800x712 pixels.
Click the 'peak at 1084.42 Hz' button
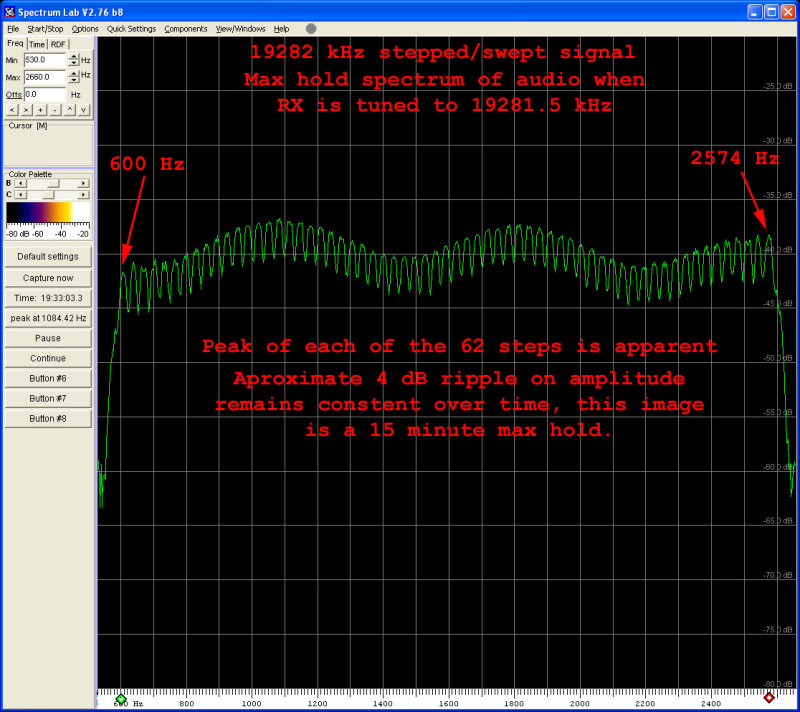click(48, 318)
